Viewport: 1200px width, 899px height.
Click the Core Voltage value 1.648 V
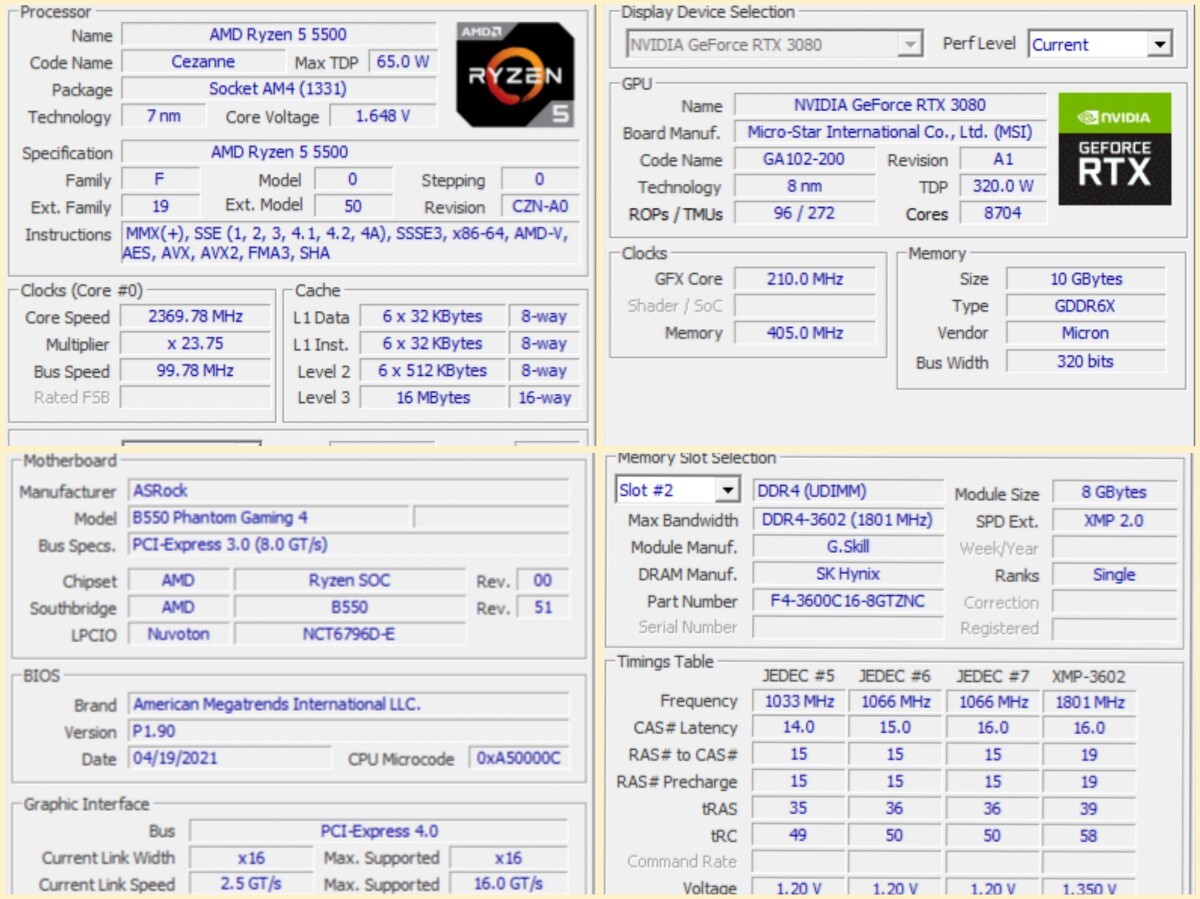(383, 116)
